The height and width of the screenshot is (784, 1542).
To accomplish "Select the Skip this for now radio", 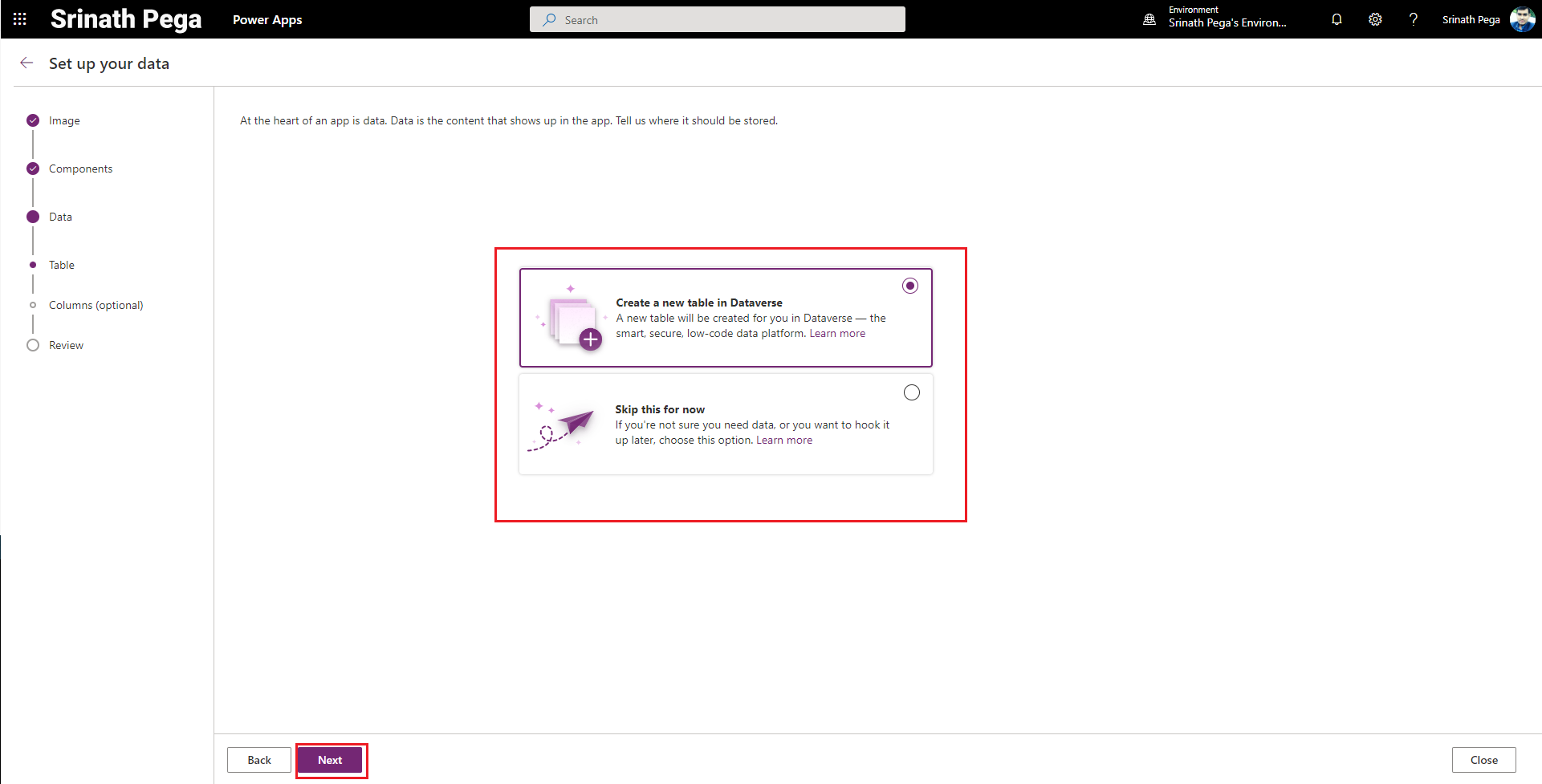I will click(912, 392).
